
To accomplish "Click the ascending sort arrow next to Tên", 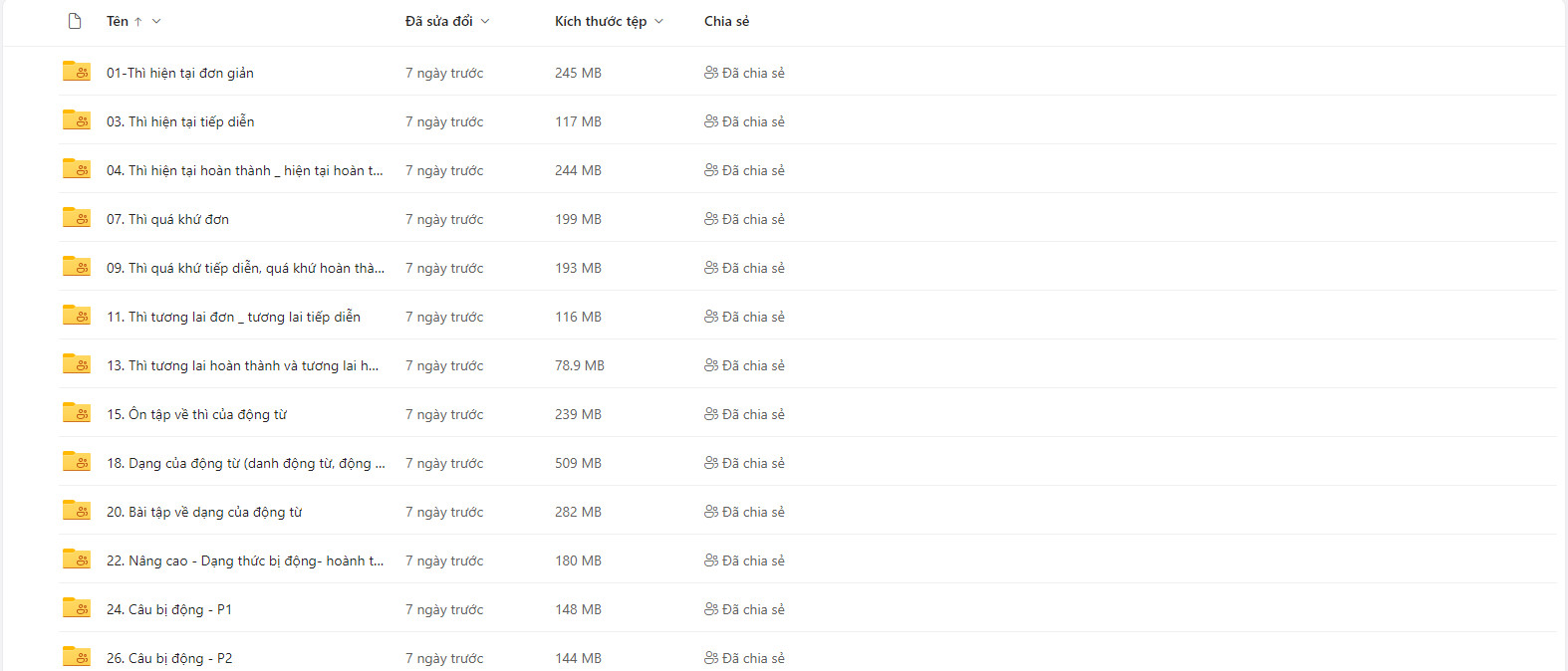I will pos(137,21).
